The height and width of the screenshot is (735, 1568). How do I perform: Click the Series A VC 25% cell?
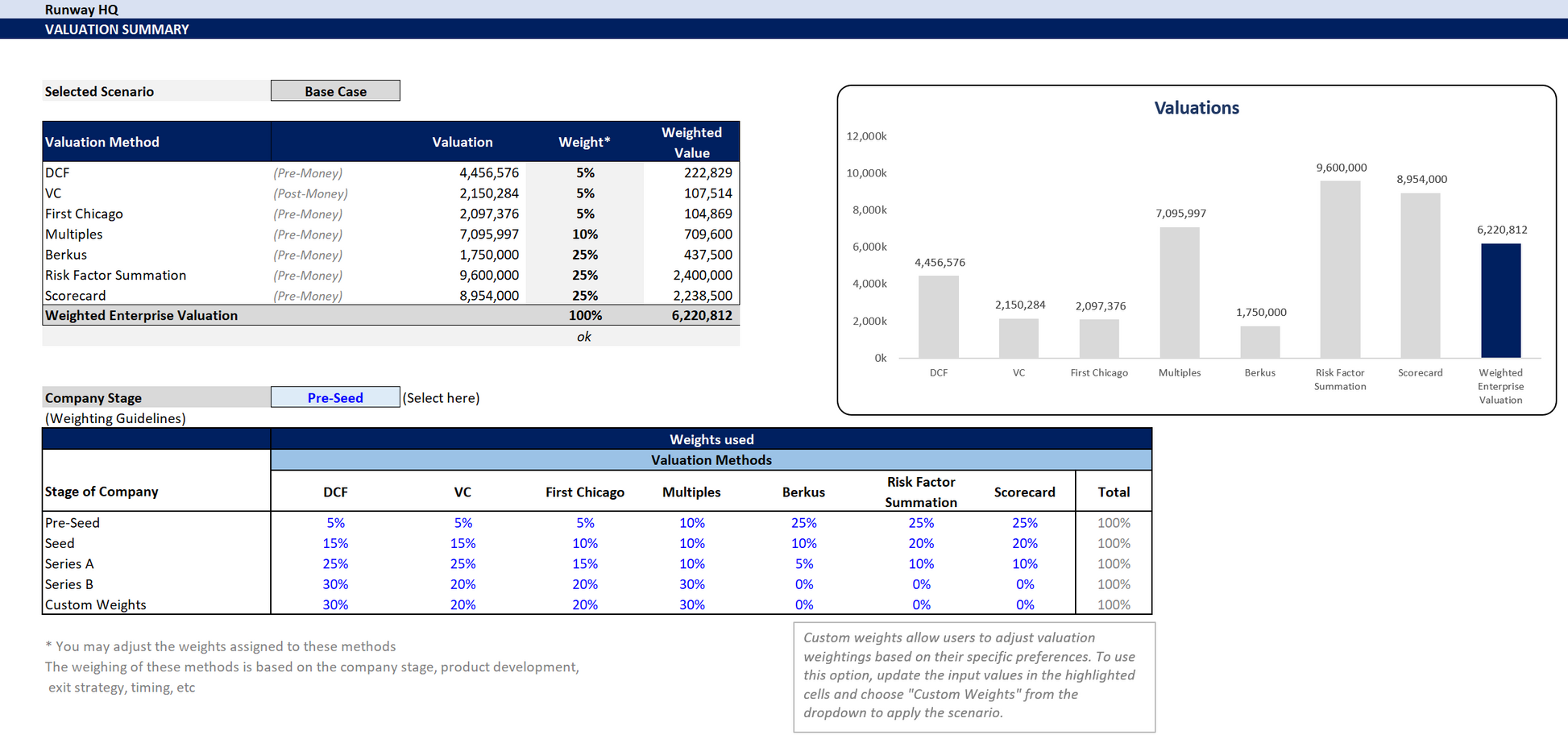point(463,563)
